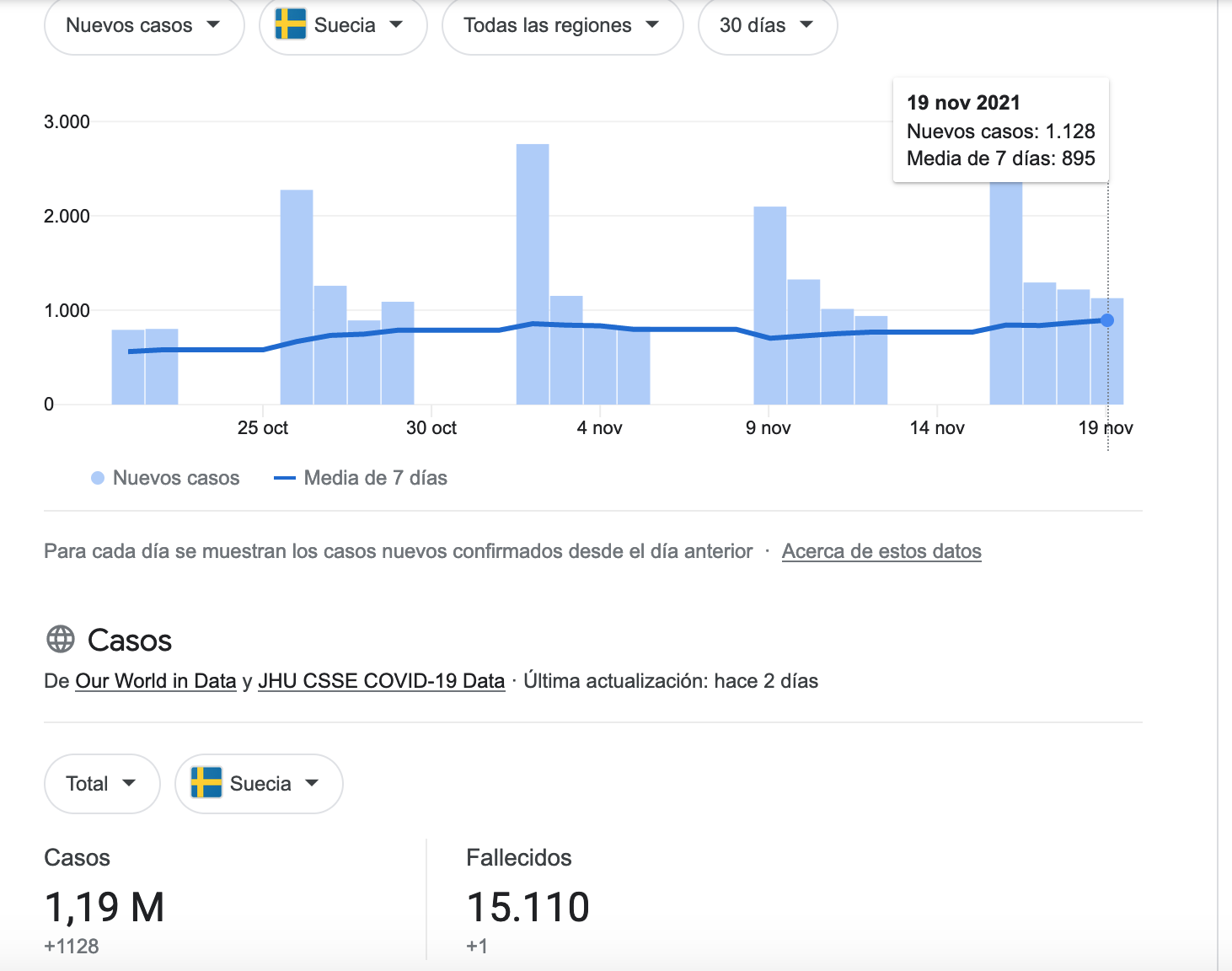Click the Nuevos casos legend dot
Screen dimensions: 1232x971
(98, 478)
